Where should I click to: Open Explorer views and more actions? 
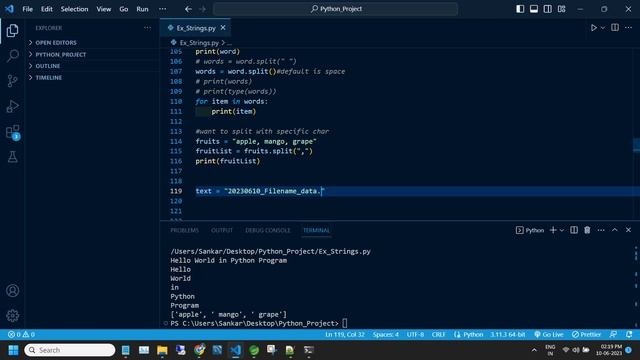pyautogui.click(x=147, y=28)
